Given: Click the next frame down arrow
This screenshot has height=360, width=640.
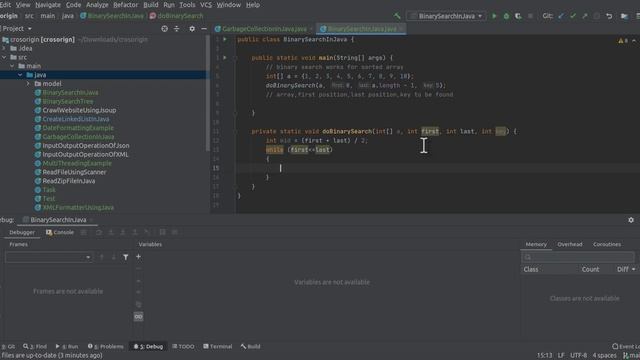Looking at the screenshot, I should [x=113, y=257].
